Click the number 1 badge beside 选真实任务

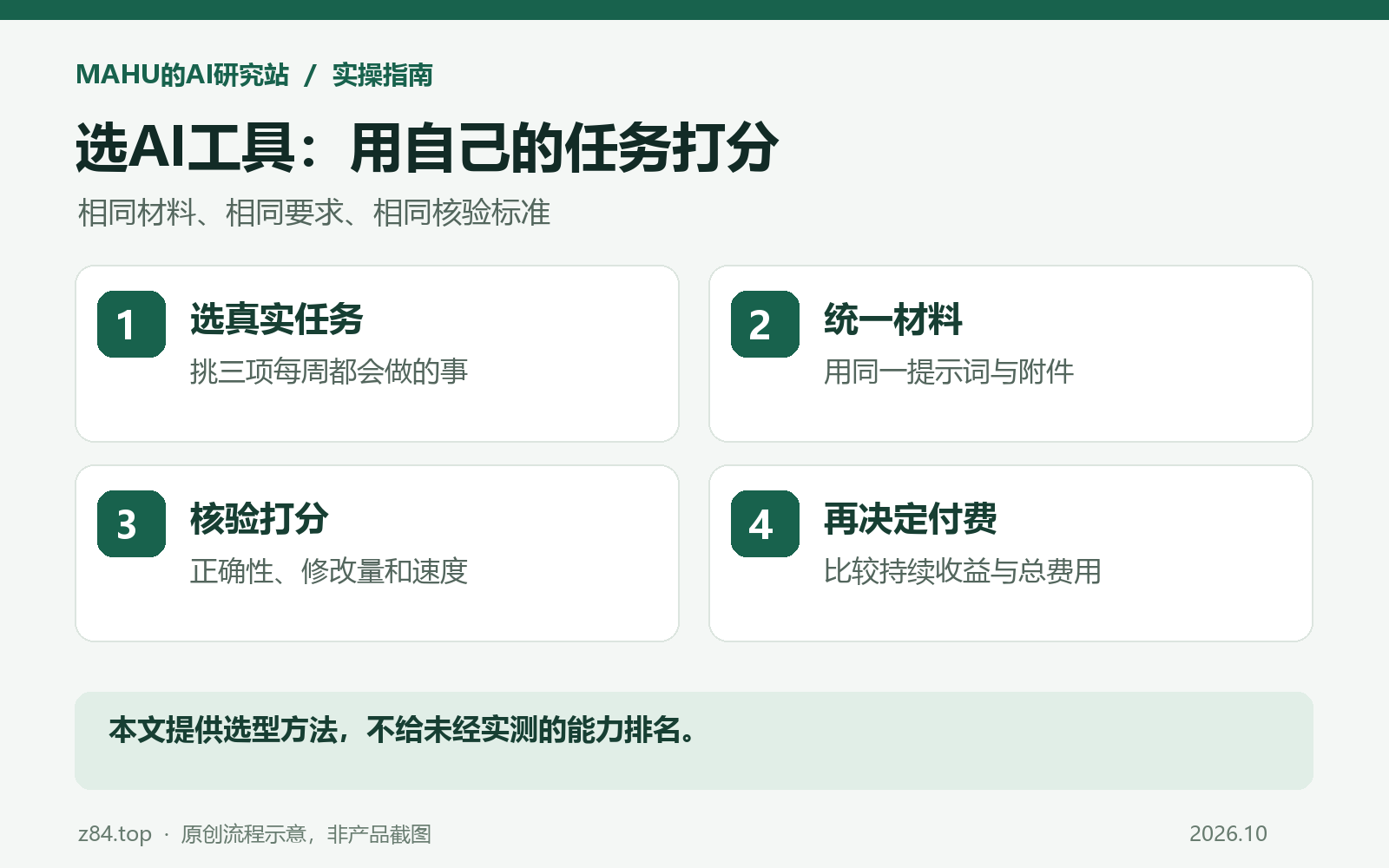131,324
